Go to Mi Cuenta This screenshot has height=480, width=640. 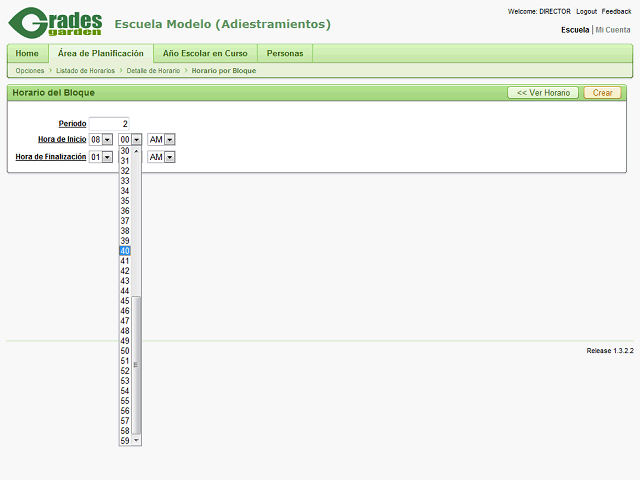pos(613,30)
